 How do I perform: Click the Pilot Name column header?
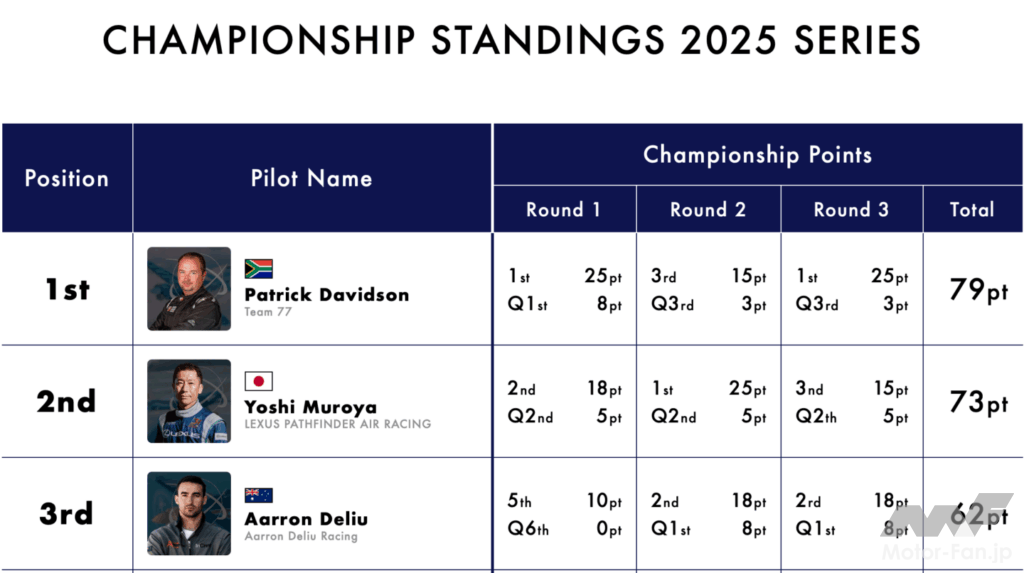point(311,179)
